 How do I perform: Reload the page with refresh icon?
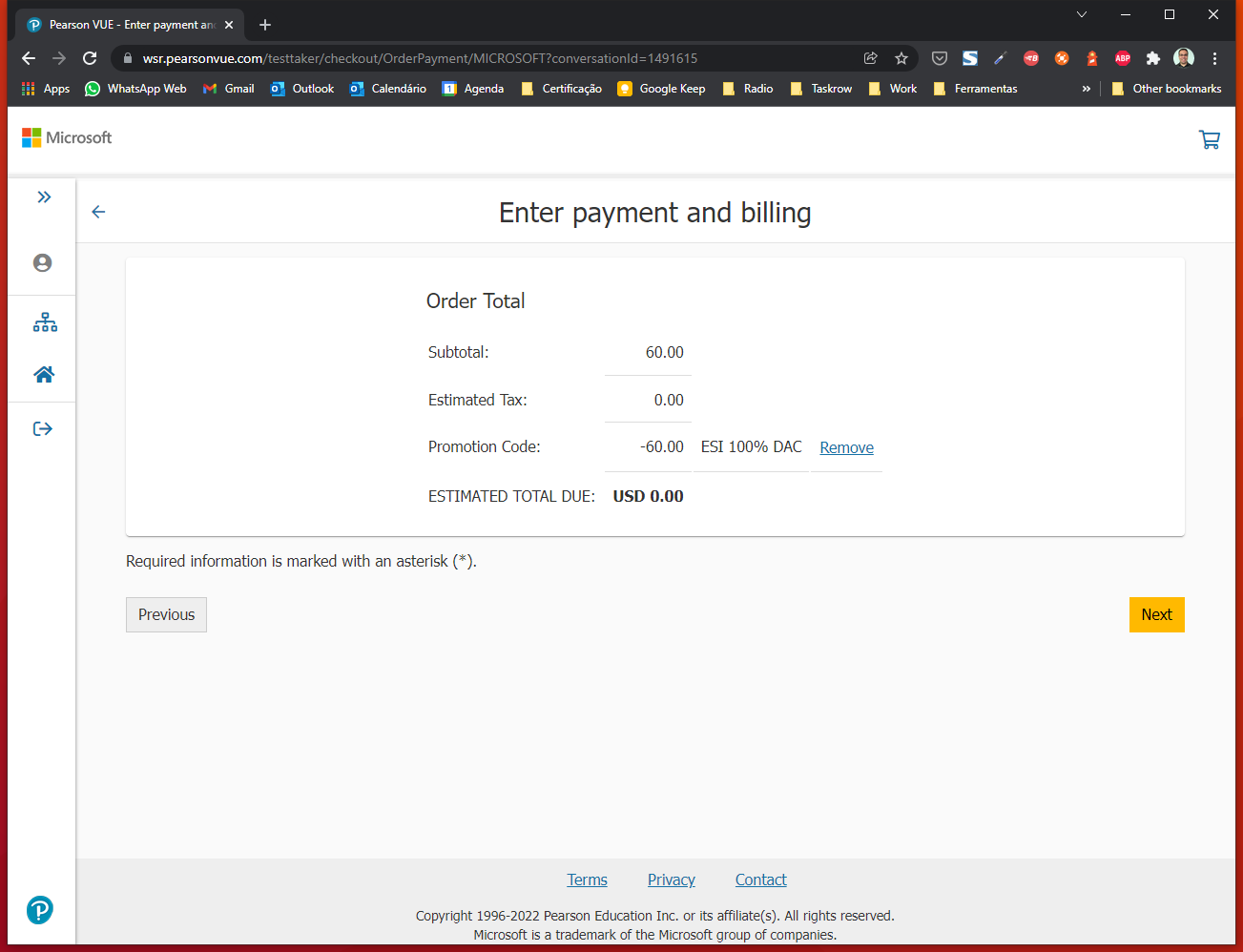pos(90,58)
